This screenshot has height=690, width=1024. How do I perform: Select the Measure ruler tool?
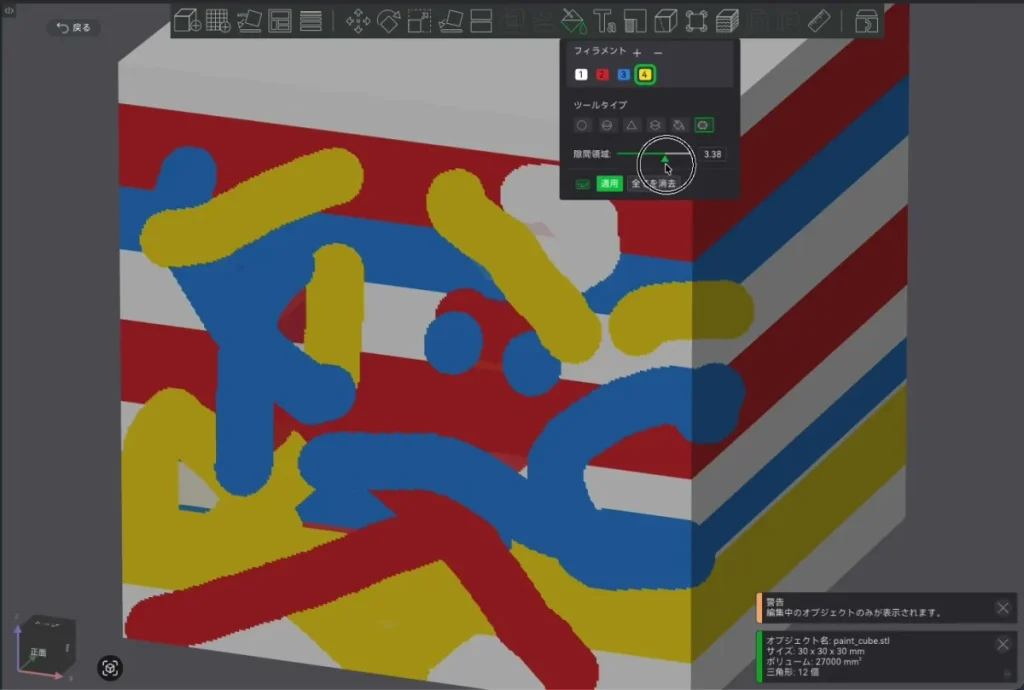[x=819, y=21]
